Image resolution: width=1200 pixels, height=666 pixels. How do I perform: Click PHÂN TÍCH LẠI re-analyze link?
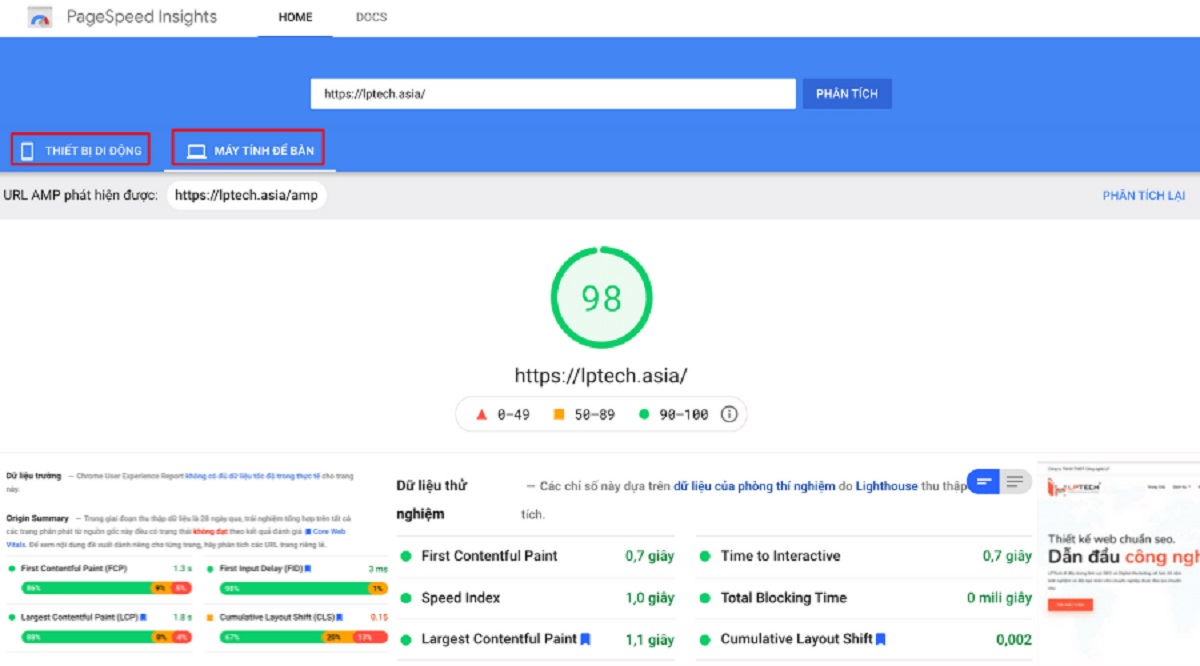[1143, 196]
